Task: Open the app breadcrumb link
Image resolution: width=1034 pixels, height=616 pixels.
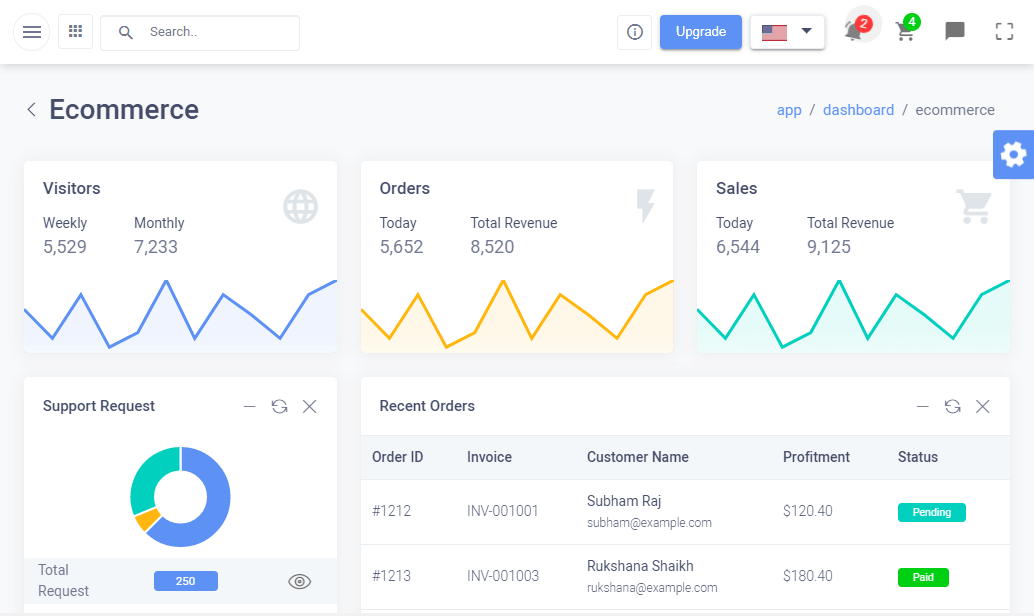Action: coord(789,110)
